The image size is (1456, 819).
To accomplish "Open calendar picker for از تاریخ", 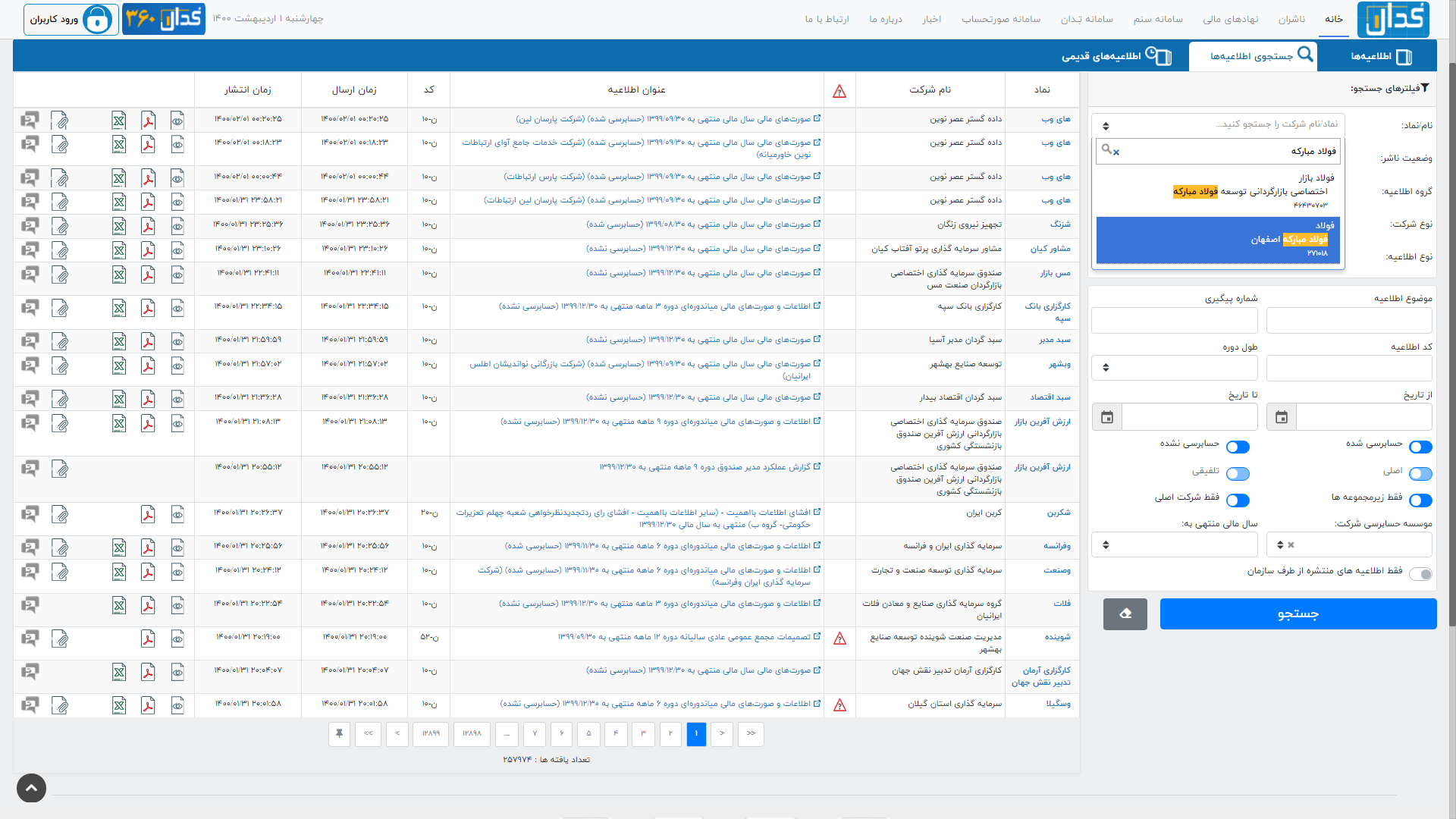I will tap(1282, 417).
